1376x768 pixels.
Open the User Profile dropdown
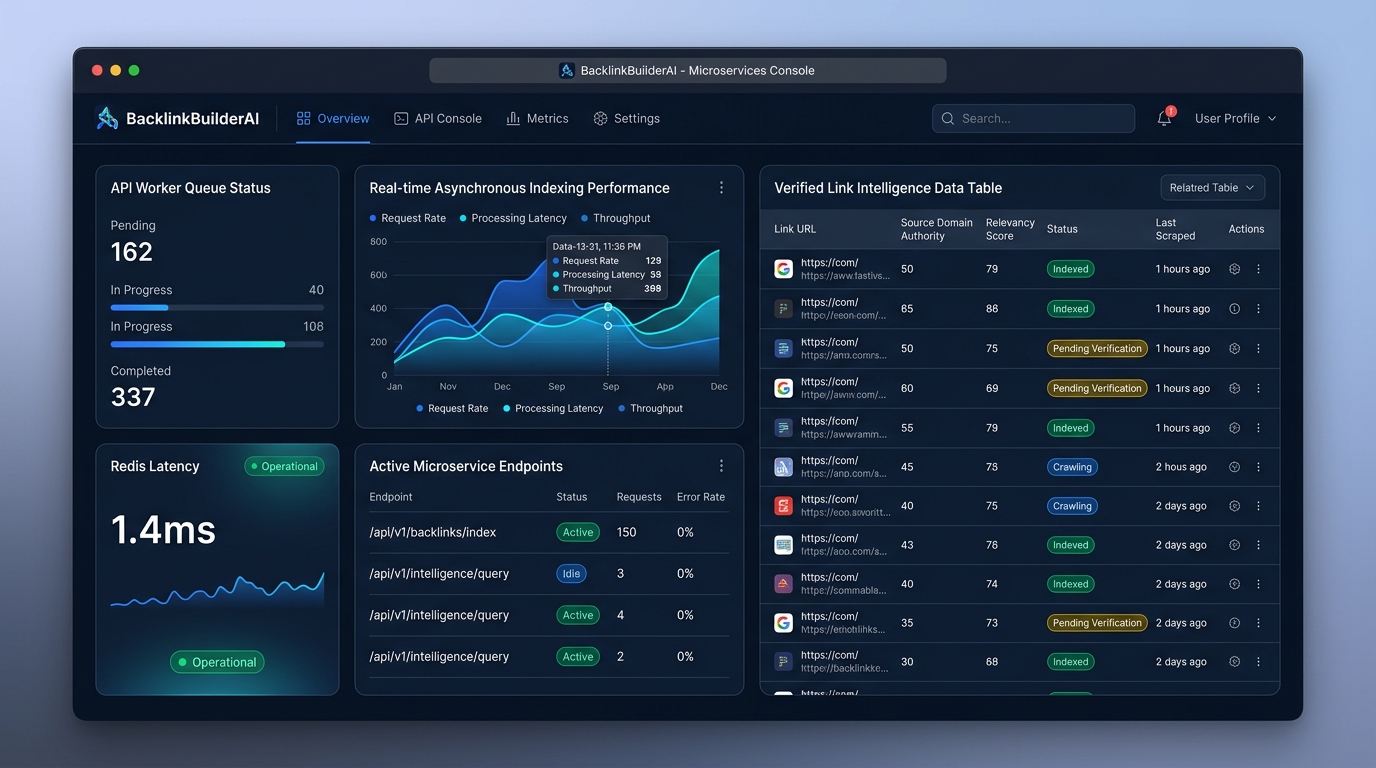point(1235,118)
